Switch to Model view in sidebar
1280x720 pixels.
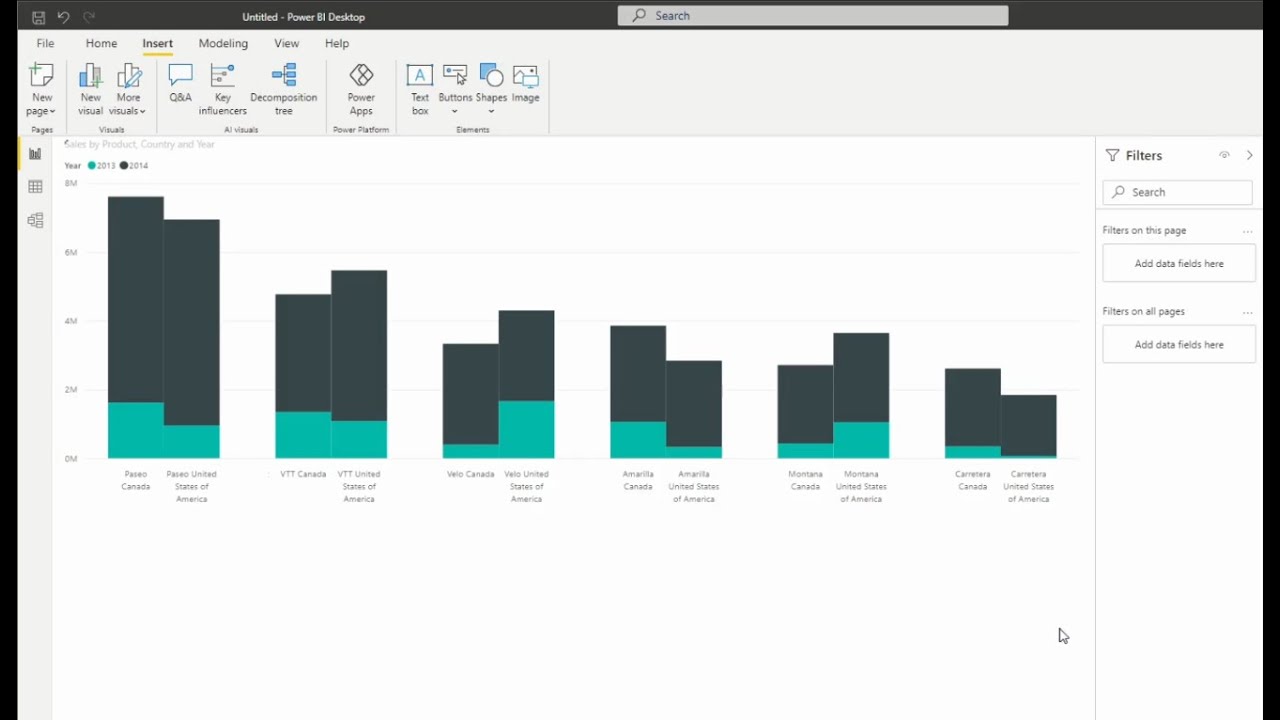pos(35,220)
